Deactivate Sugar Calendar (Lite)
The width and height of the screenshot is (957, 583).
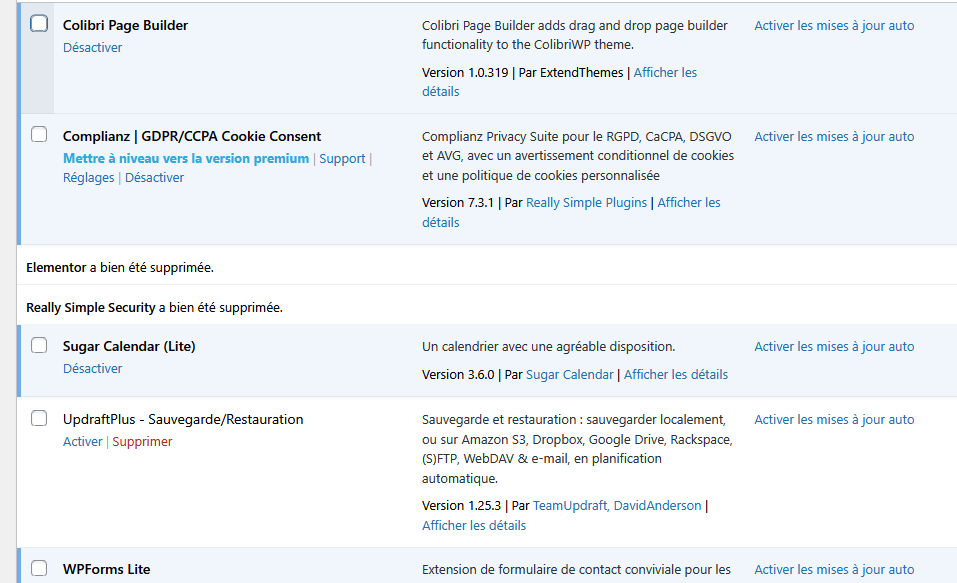92,368
